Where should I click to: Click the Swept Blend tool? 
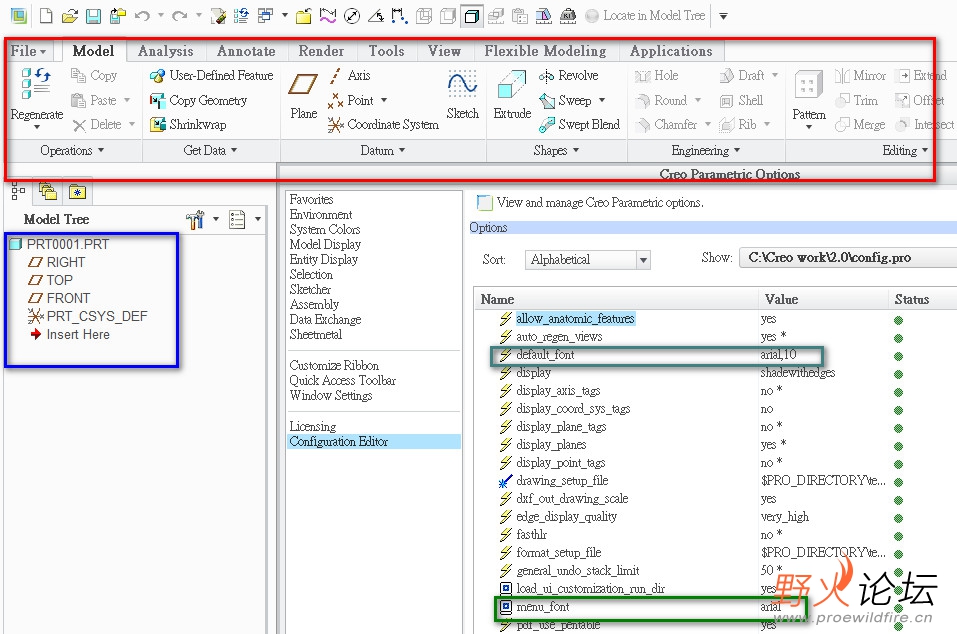579,124
